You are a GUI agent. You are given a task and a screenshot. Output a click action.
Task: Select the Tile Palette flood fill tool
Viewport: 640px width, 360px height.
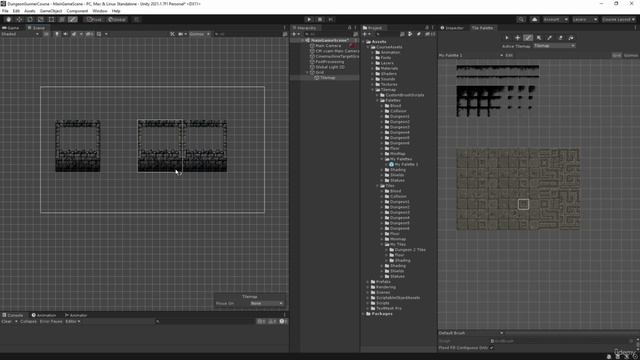[571, 38]
